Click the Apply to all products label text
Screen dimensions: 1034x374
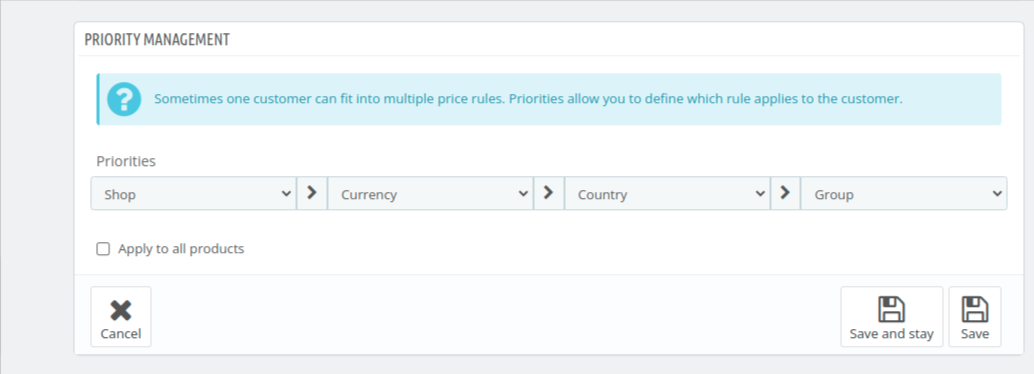pyautogui.click(x=181, y=249)
